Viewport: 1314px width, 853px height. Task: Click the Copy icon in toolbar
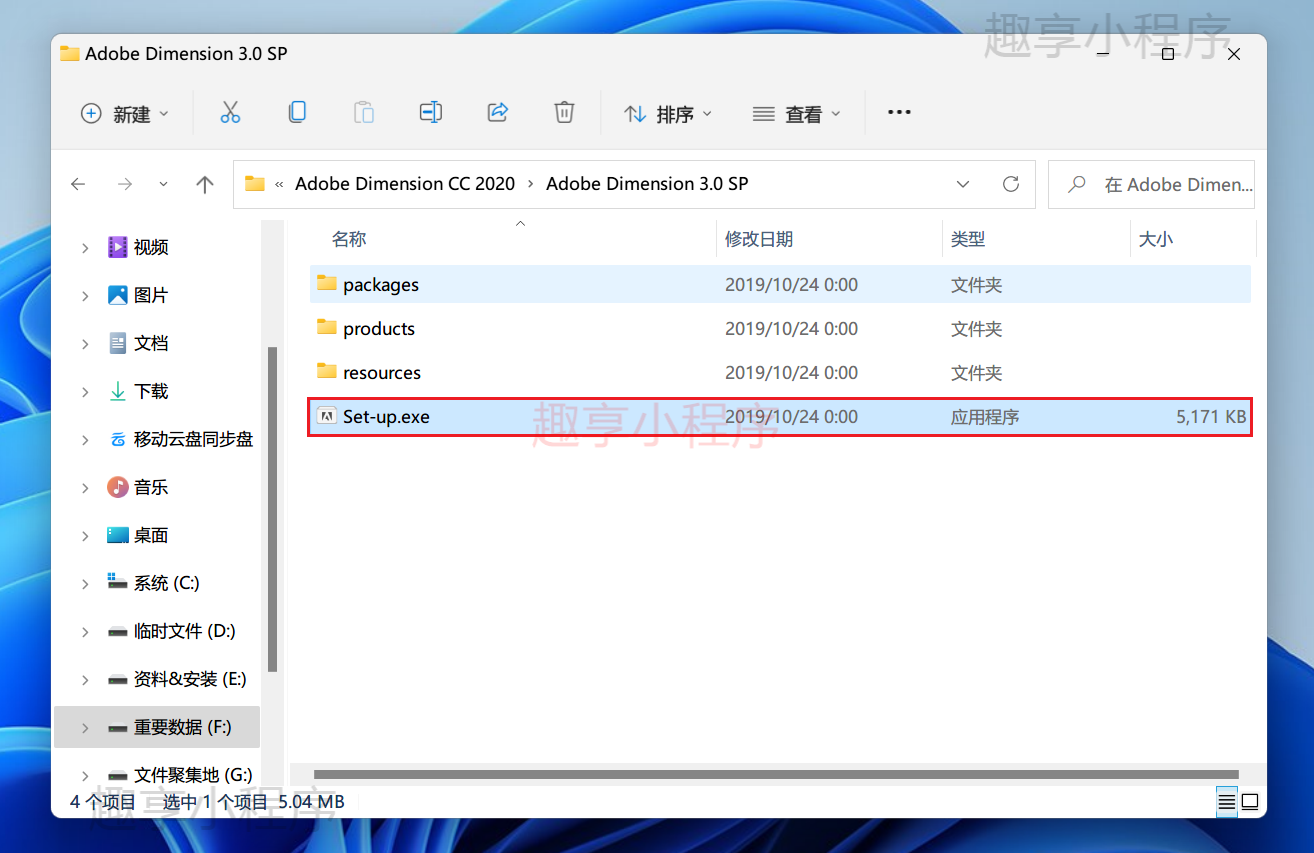297,113
